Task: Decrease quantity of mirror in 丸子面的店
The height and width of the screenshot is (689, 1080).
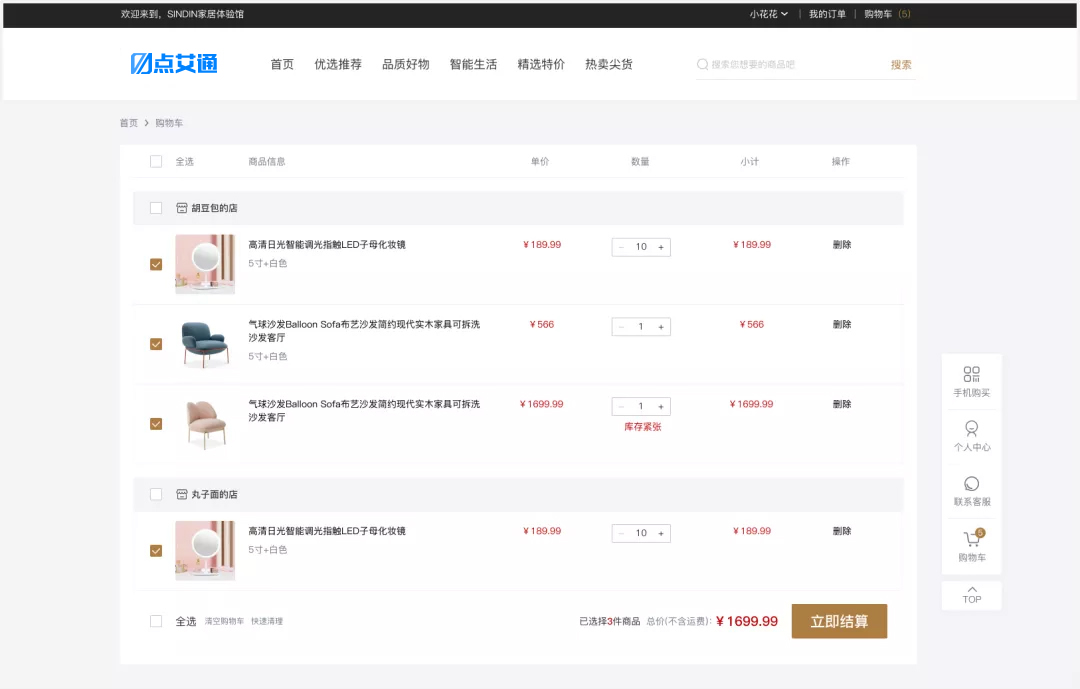Action: (x=621, y=533)
